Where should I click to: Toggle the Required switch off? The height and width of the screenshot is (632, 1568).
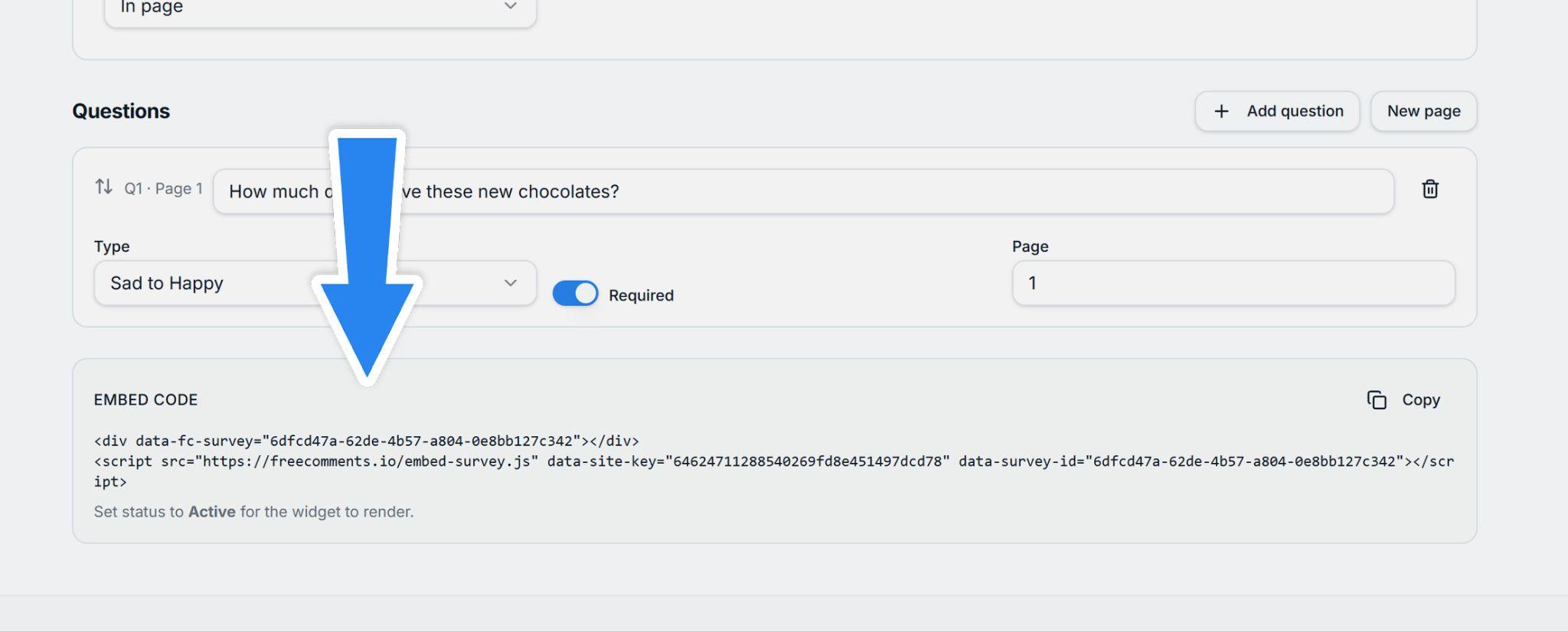click(x=575, y=294)
